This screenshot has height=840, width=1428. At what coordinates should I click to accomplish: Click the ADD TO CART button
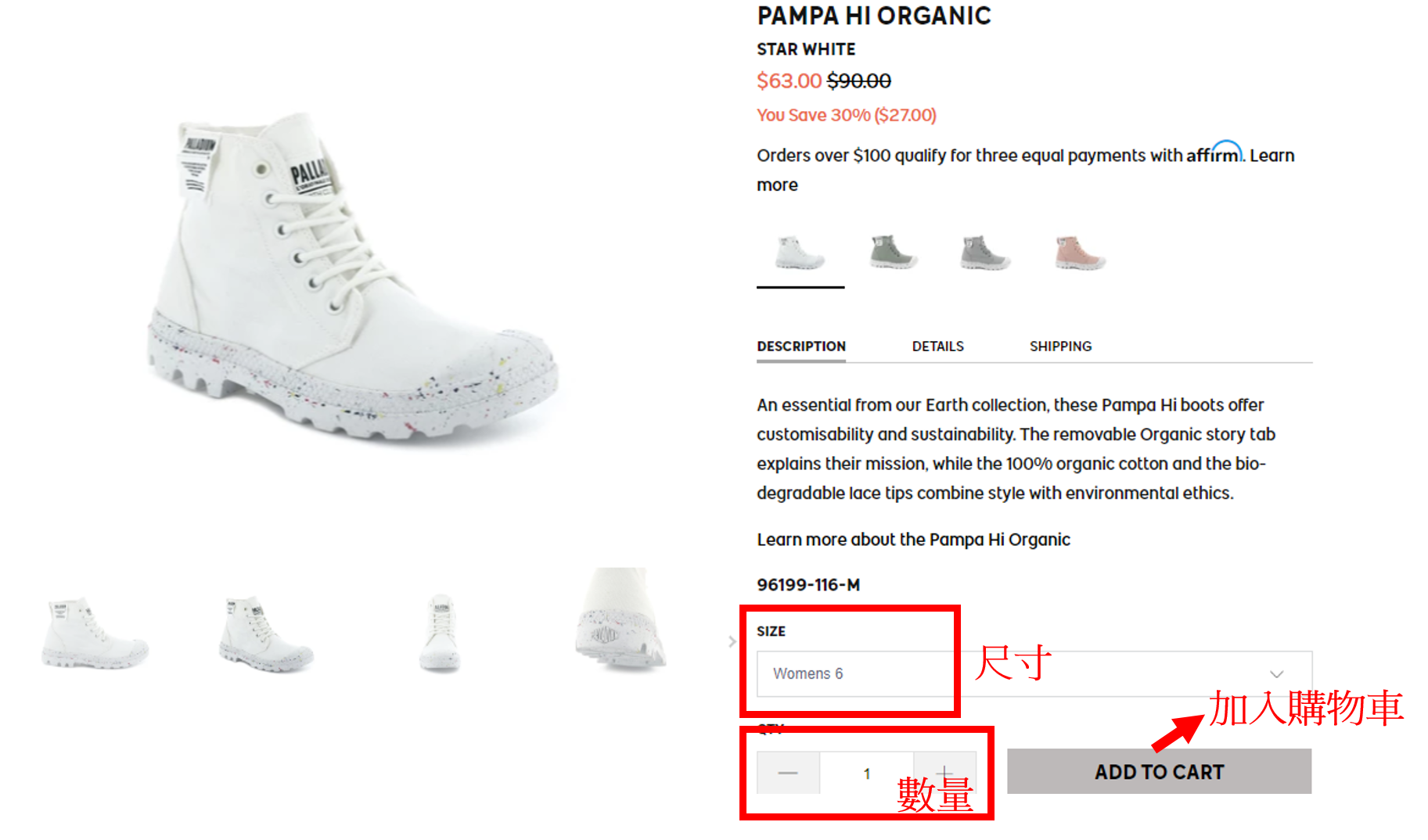pyautogui.click(x=1159, y=772)
